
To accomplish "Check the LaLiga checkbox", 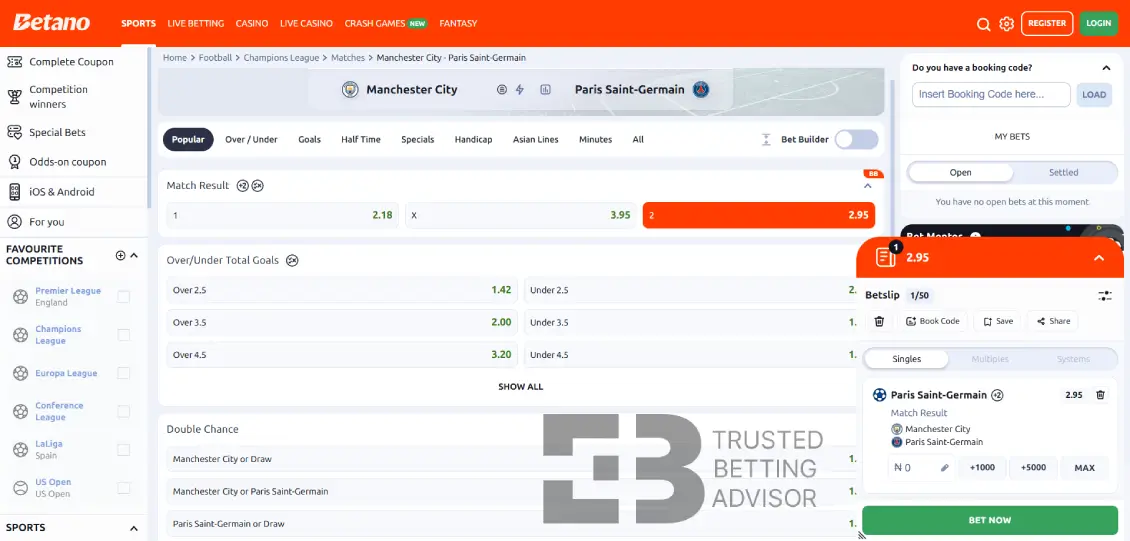I will [x=124, y=450].
